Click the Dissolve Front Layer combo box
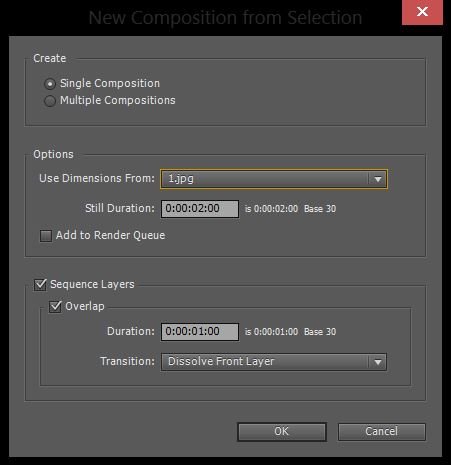The image size is (451, 465). pyautogui.click(x=274, y=362)
